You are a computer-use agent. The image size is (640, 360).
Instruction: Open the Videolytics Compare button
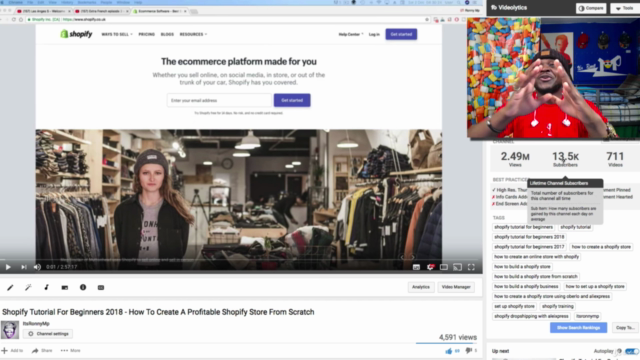(591, 8)
